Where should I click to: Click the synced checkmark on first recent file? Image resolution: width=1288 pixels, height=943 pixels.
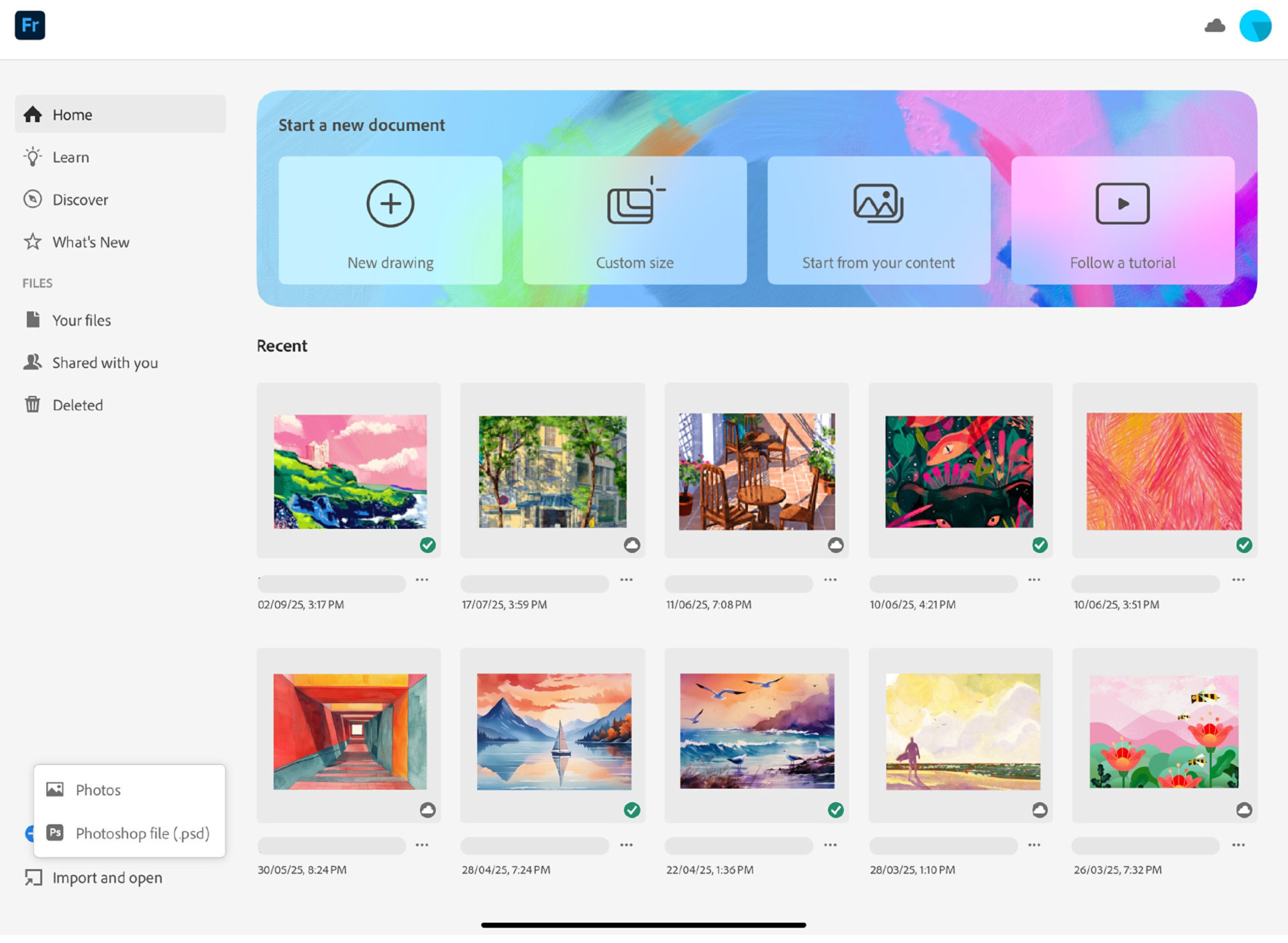click(x=428, y=545)
